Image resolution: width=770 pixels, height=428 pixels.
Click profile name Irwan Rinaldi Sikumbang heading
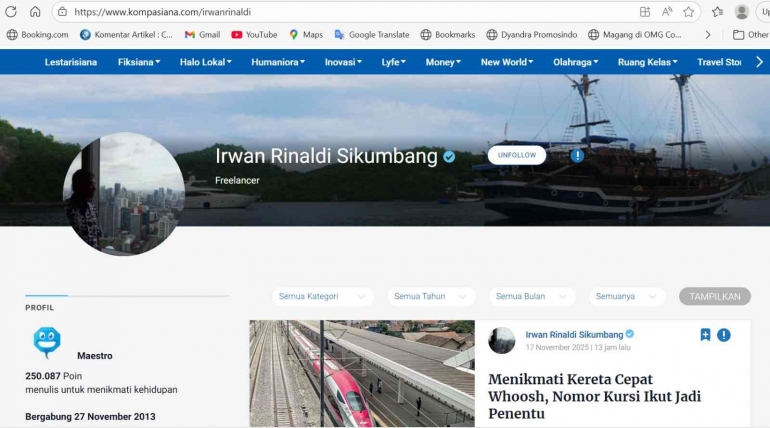pos(326,156)
